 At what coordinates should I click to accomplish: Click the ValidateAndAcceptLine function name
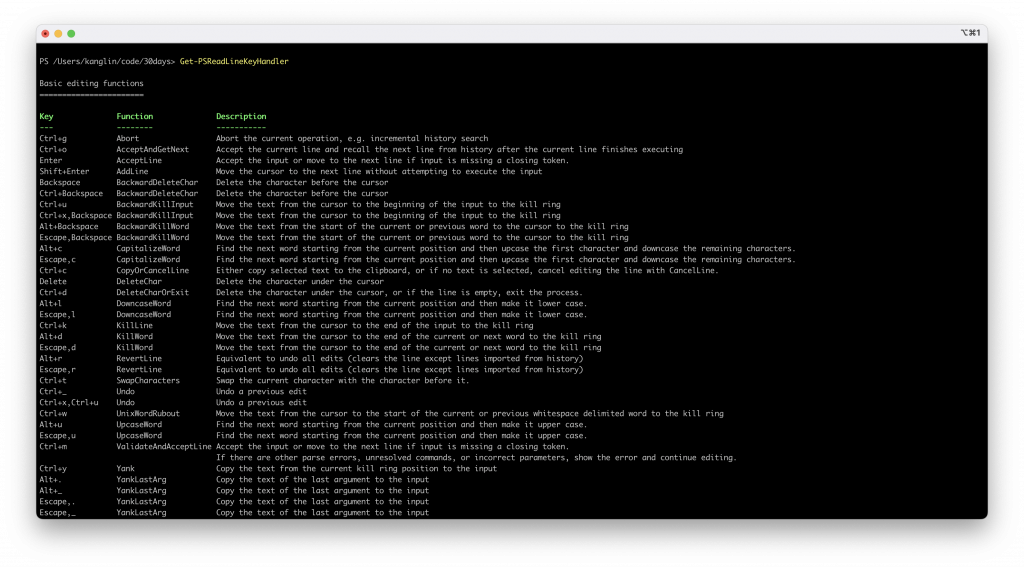click(164, 447)
